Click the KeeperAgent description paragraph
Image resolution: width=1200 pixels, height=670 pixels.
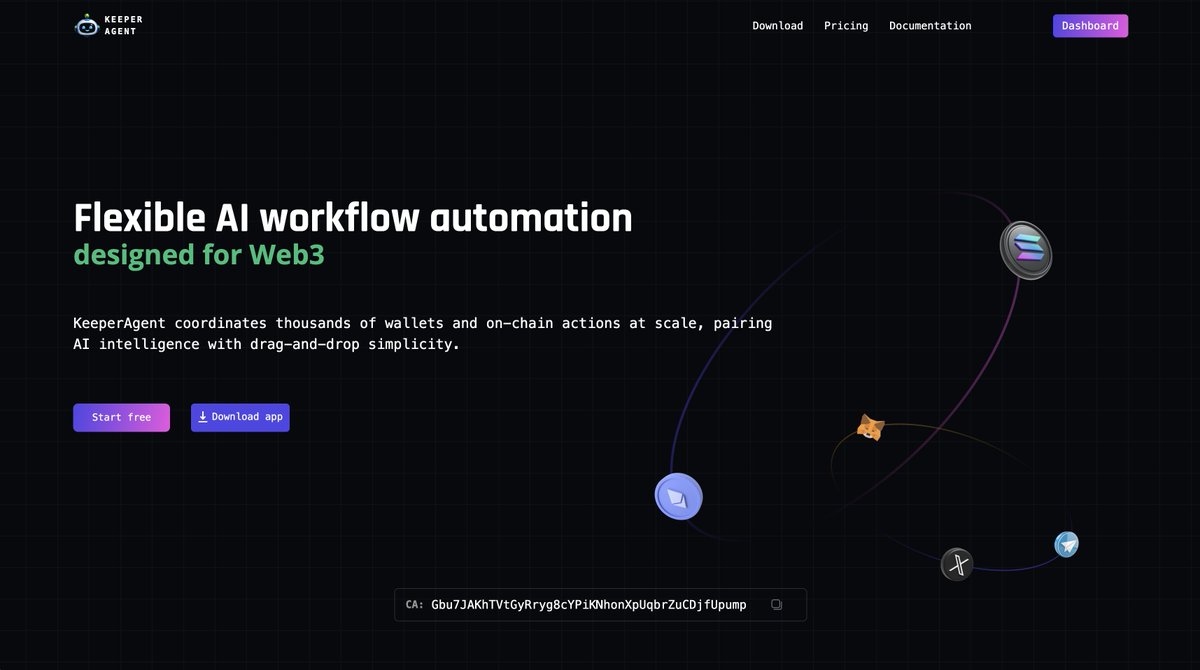click(x=423, y=334)
